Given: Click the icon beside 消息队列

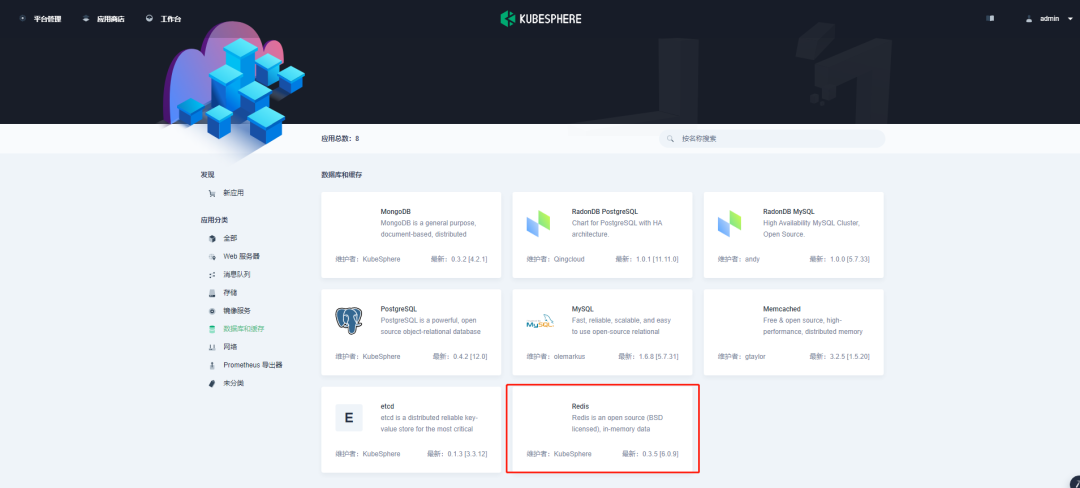Looking at the screenshot, I should tap(212, 275).
